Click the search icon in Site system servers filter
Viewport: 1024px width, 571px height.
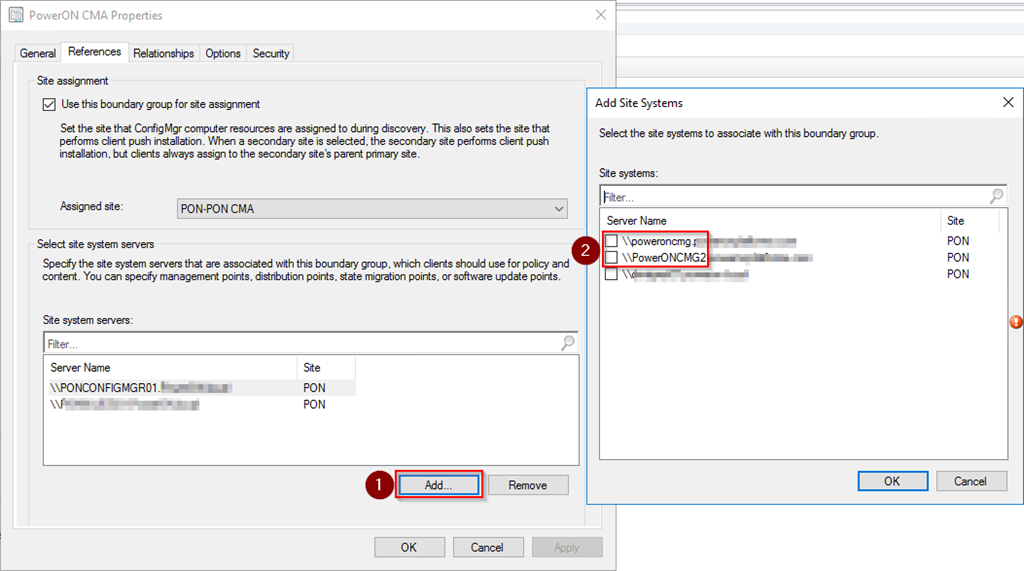pos(568,343)
